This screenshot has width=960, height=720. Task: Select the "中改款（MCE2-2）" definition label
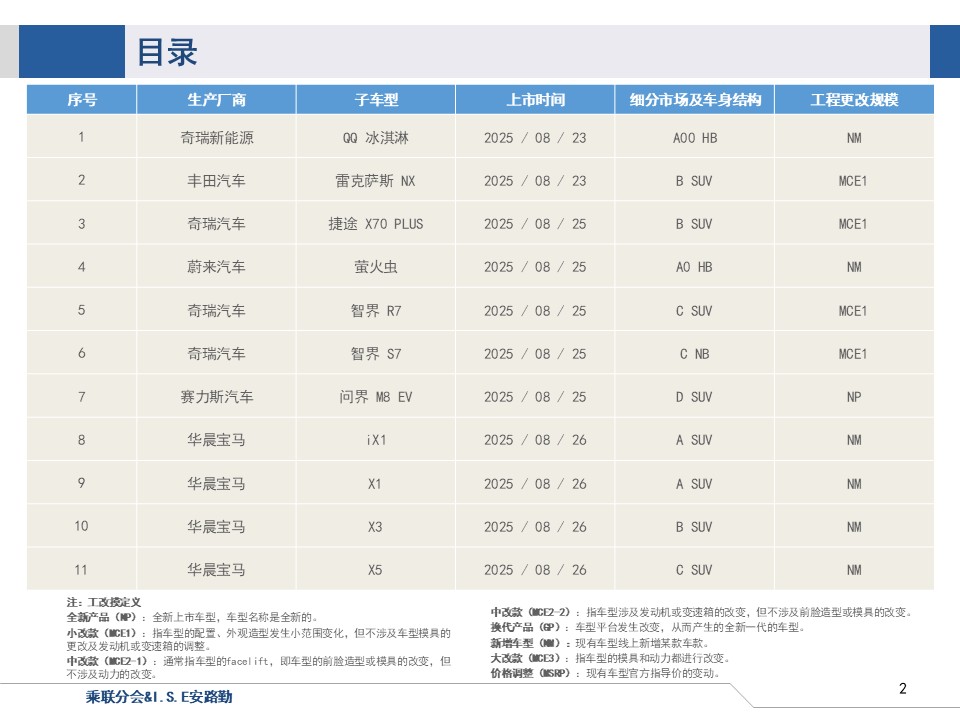533,612
